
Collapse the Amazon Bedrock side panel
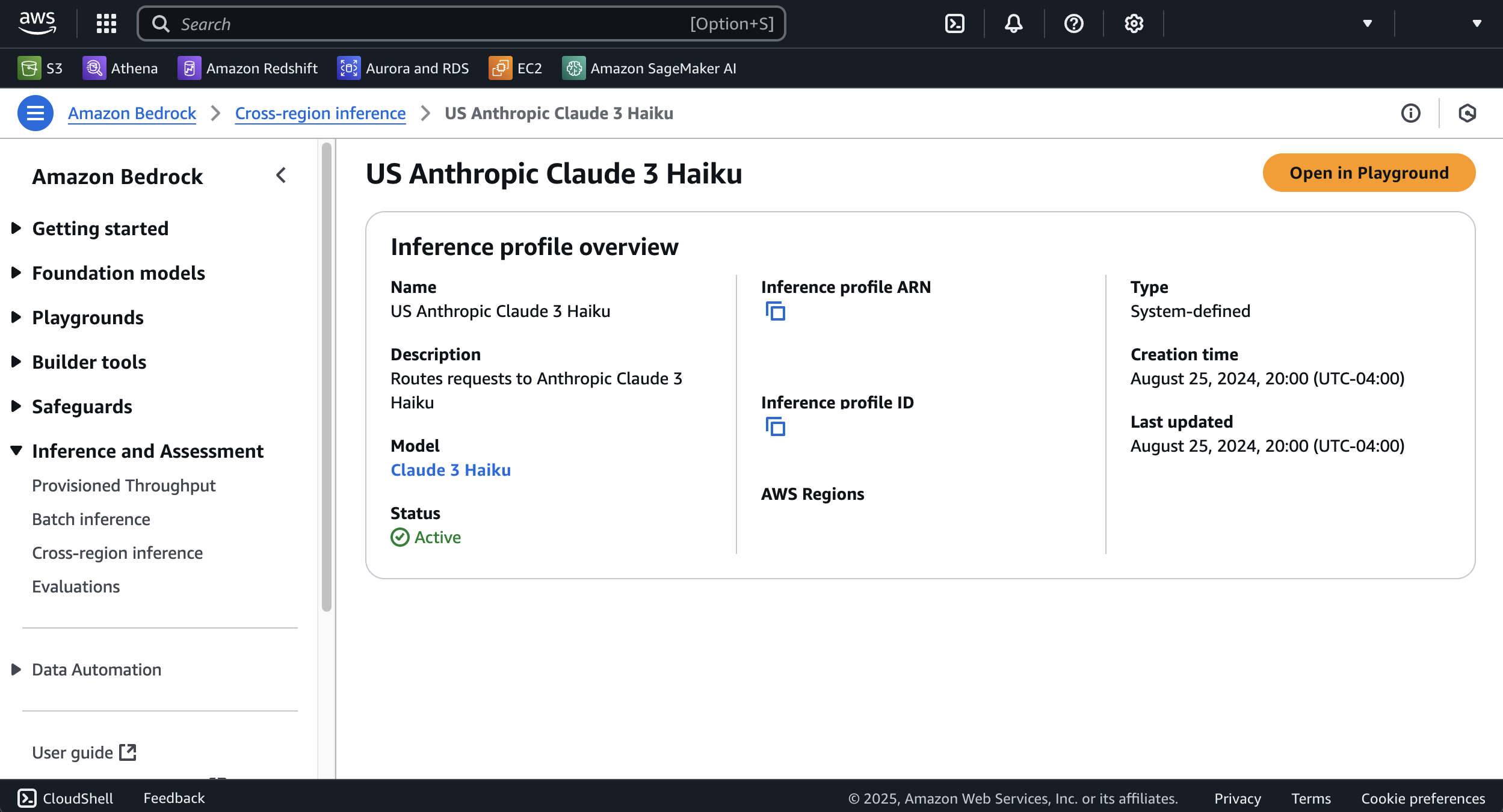coord(281,176)
